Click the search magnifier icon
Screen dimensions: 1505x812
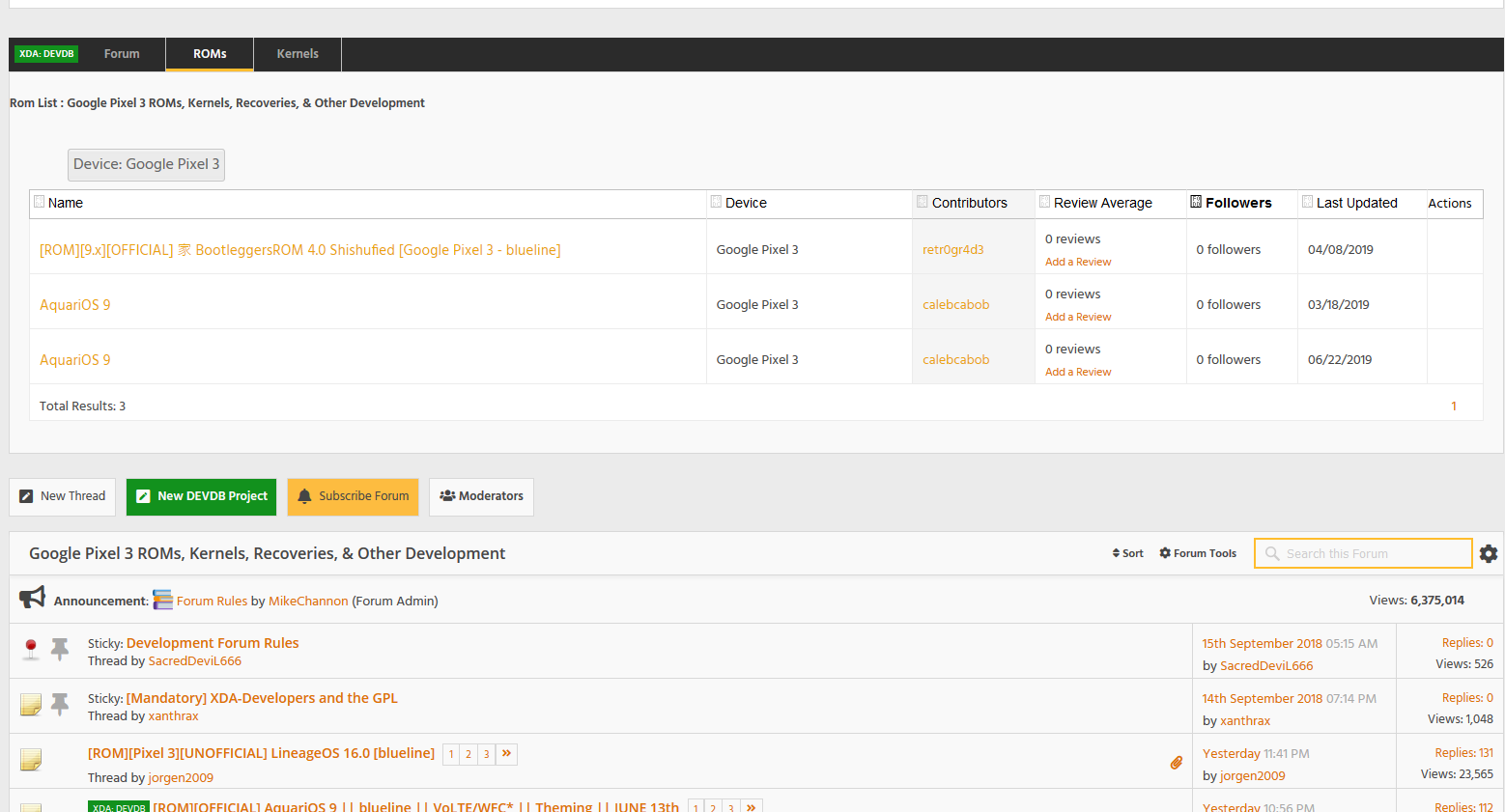(x=1272, y=553)
